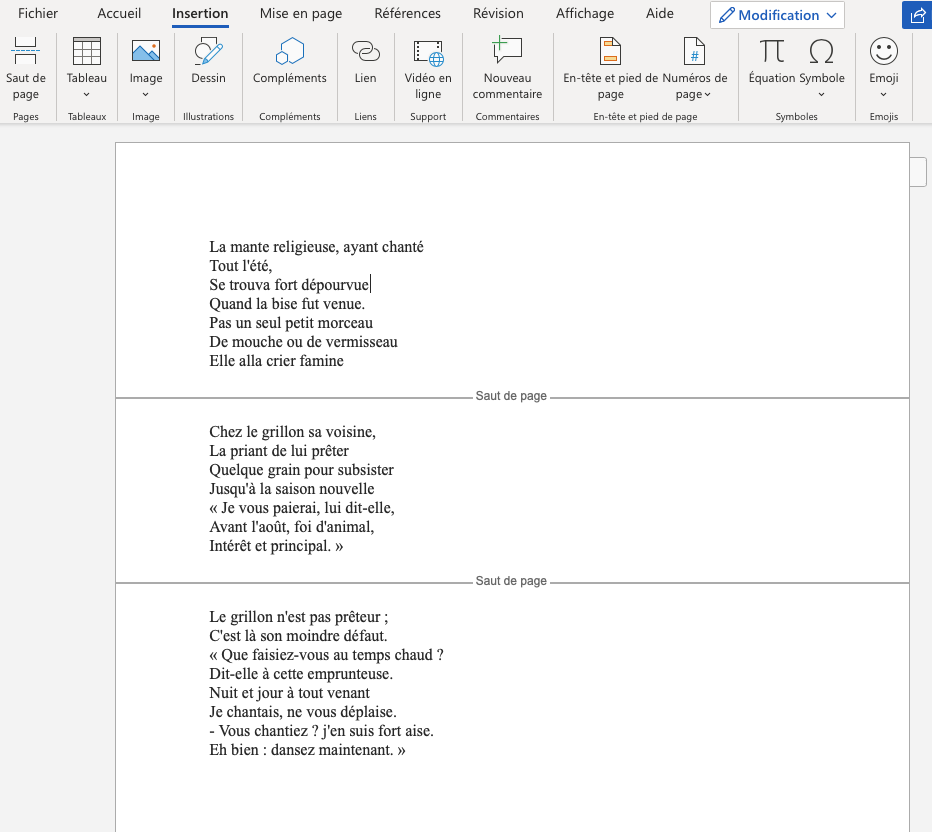
Task: Click the Numéros de page icon
Action: [694, 51]
